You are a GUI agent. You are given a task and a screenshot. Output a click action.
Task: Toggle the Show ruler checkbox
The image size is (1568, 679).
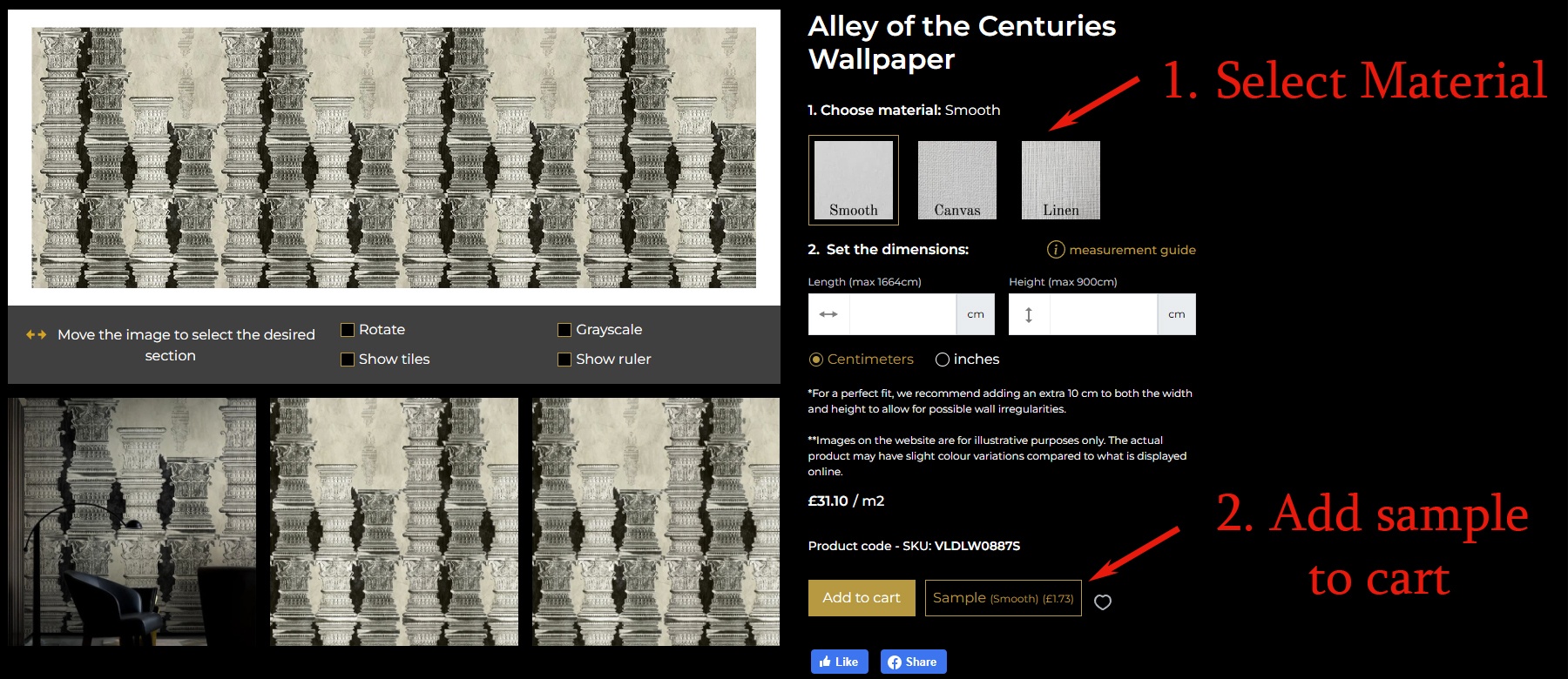pyautogui.click(x=564, y=360)
